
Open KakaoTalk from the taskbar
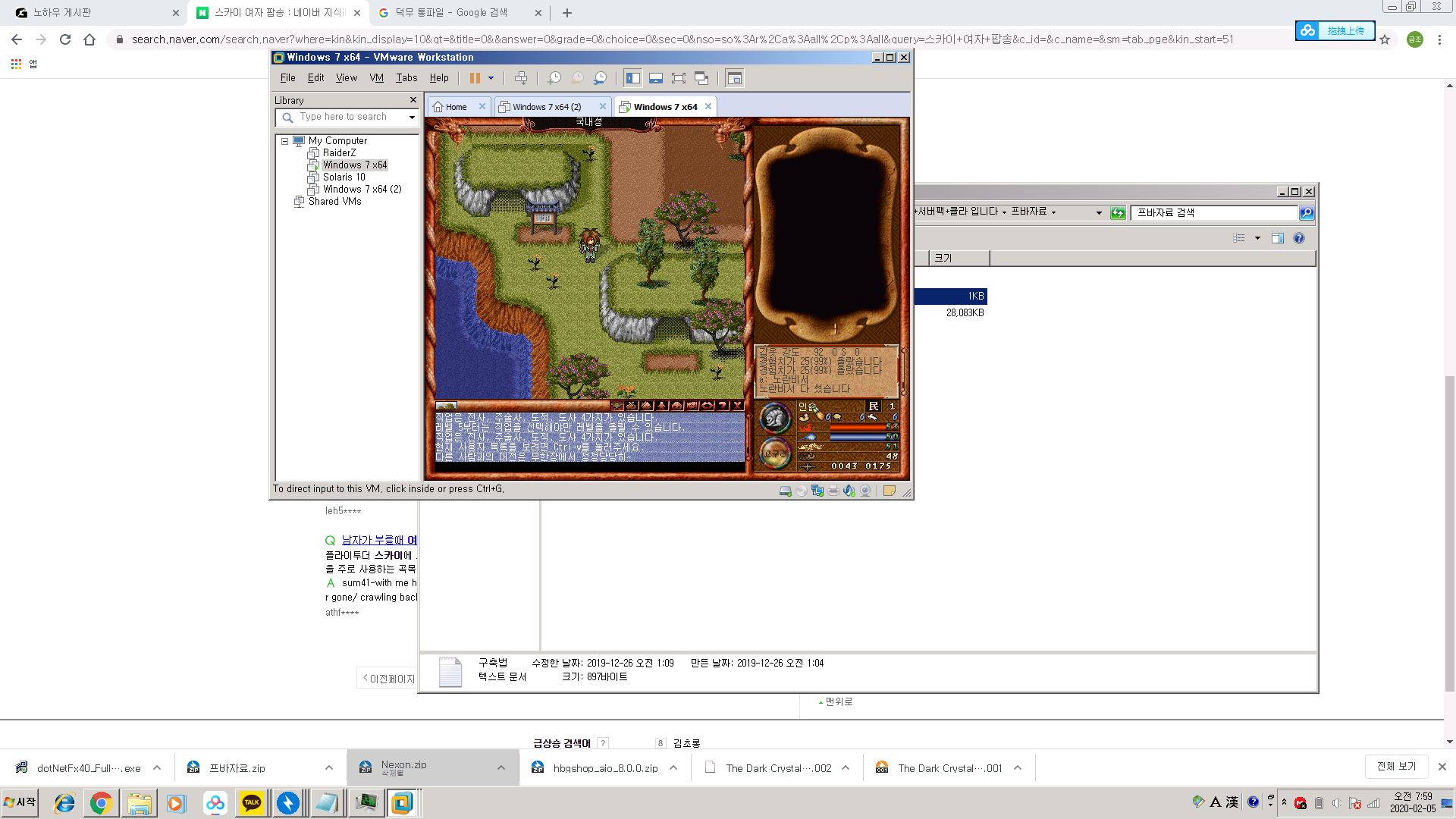(252, 803)
